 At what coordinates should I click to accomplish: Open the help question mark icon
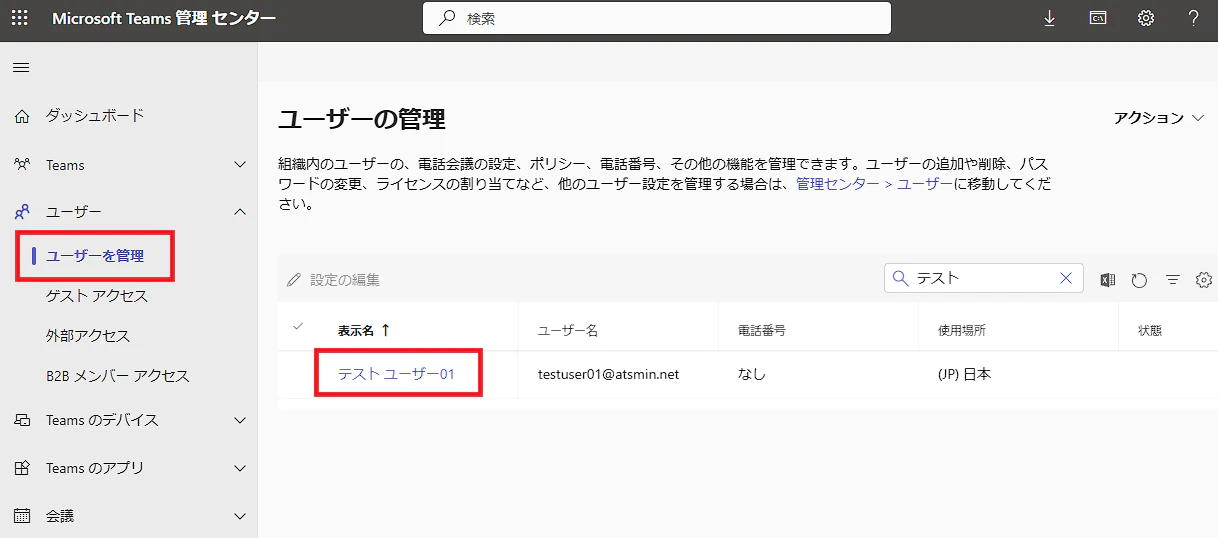tap(1193, 18)
